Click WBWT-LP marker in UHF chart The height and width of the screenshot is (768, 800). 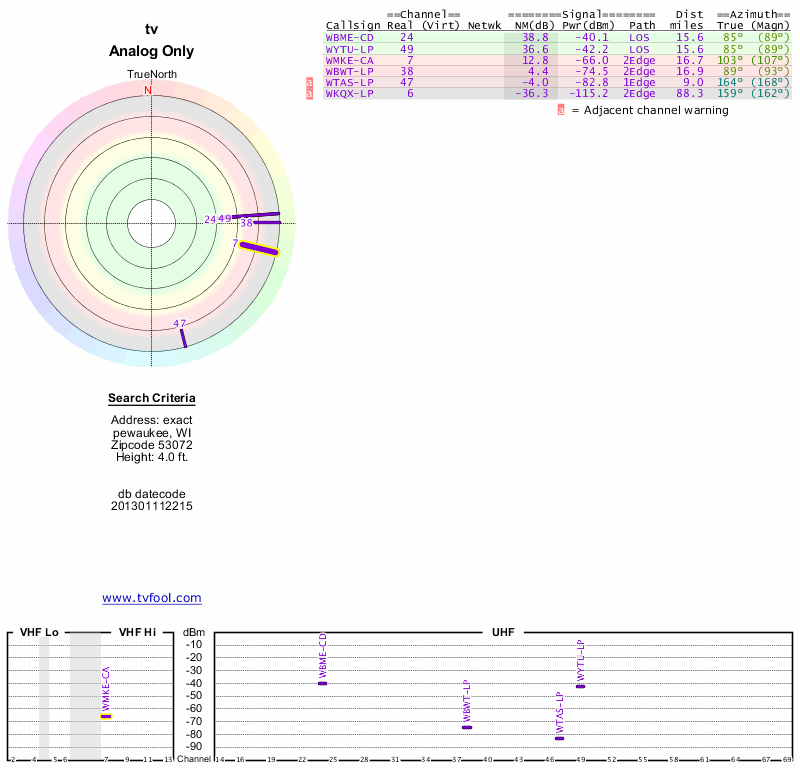[x=467, y=727]
